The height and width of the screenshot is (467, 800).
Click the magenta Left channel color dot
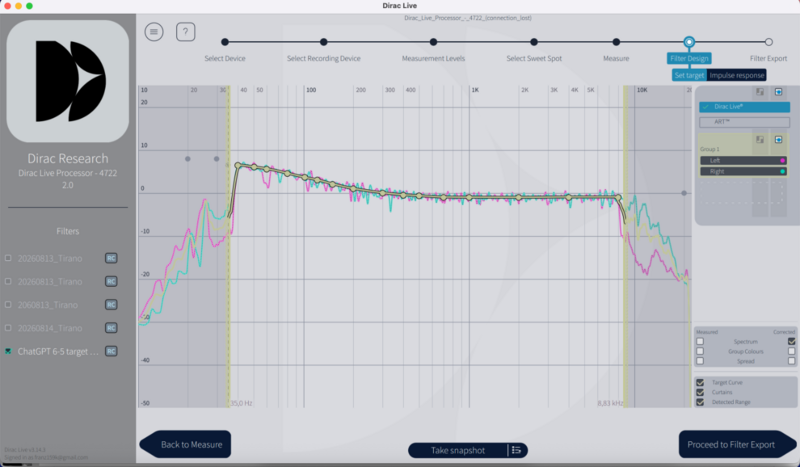[x=782, y=160]
